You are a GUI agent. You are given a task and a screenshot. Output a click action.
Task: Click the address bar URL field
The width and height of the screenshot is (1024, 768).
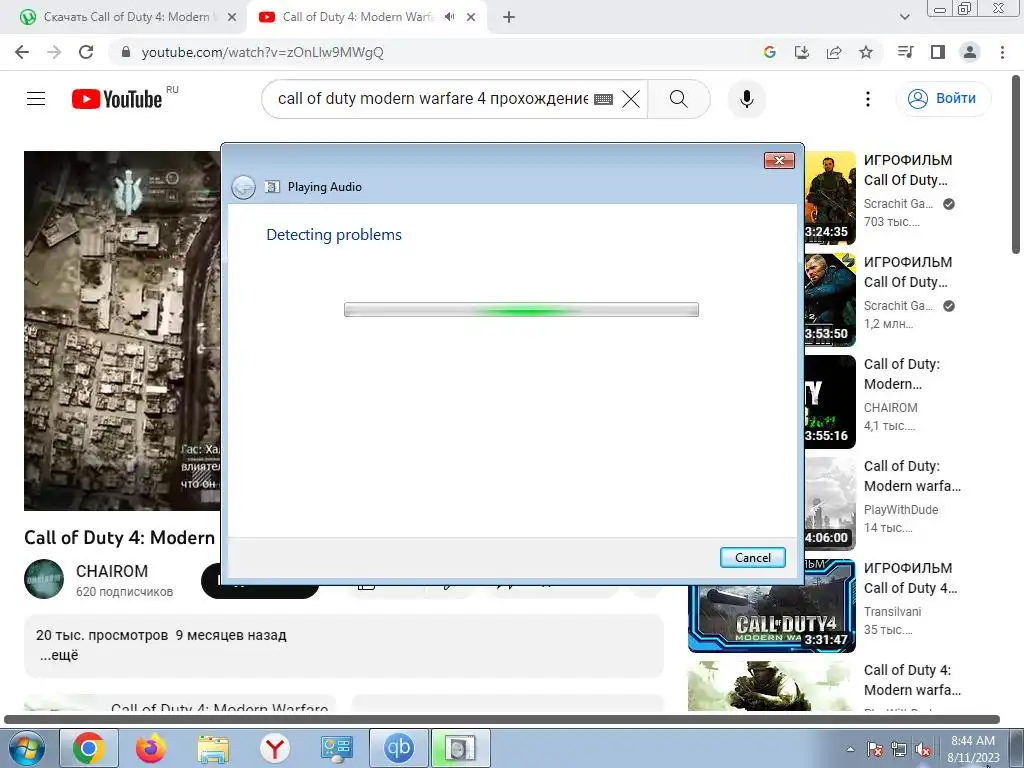(431, 52)
